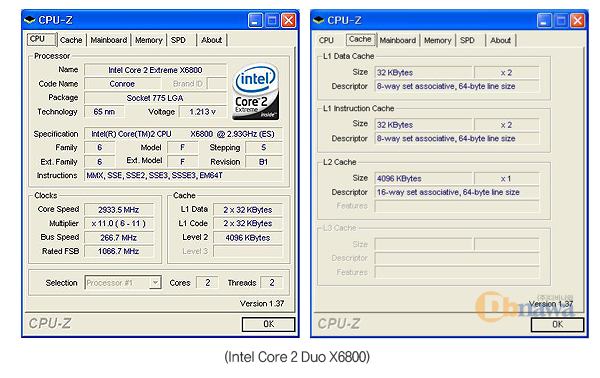Viewport: 600px width, 378px height.
Task: Close the left CPU-Z window
Action: [x=289, y=20]
